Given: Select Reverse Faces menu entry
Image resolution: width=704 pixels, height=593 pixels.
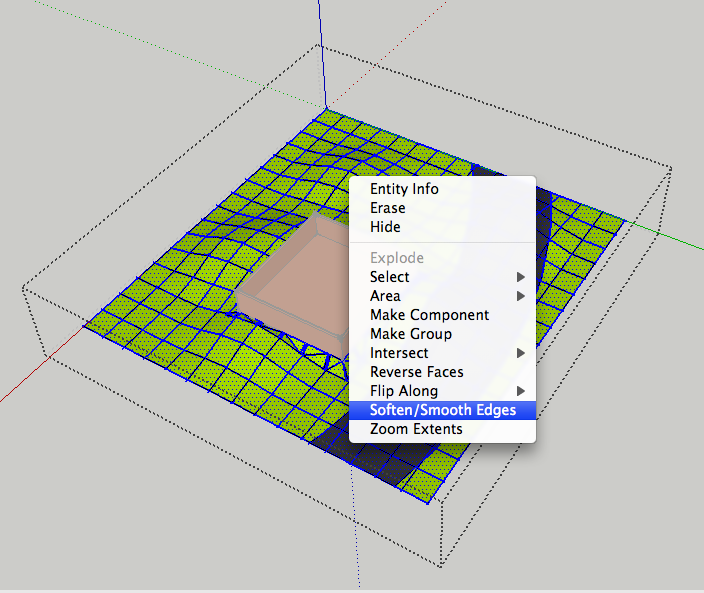Looking at the screenshot, I should click(x=417, y=372).
